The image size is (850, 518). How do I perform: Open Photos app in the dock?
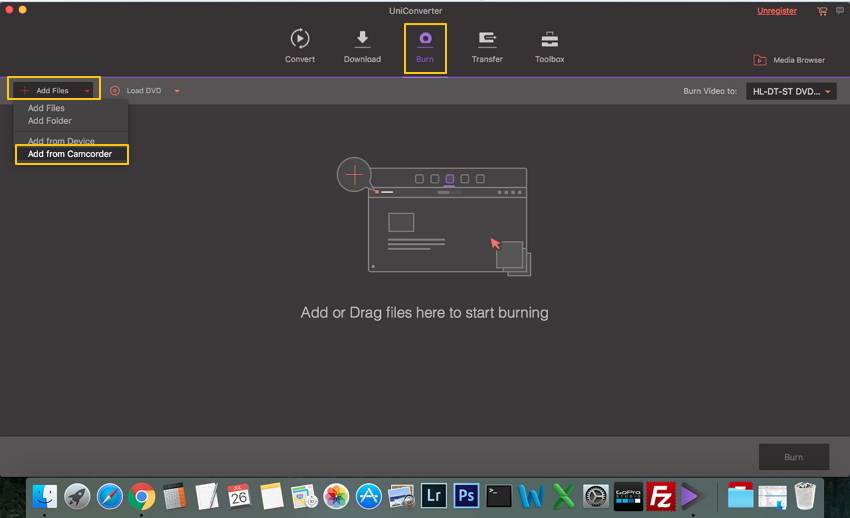click(336, 496)
